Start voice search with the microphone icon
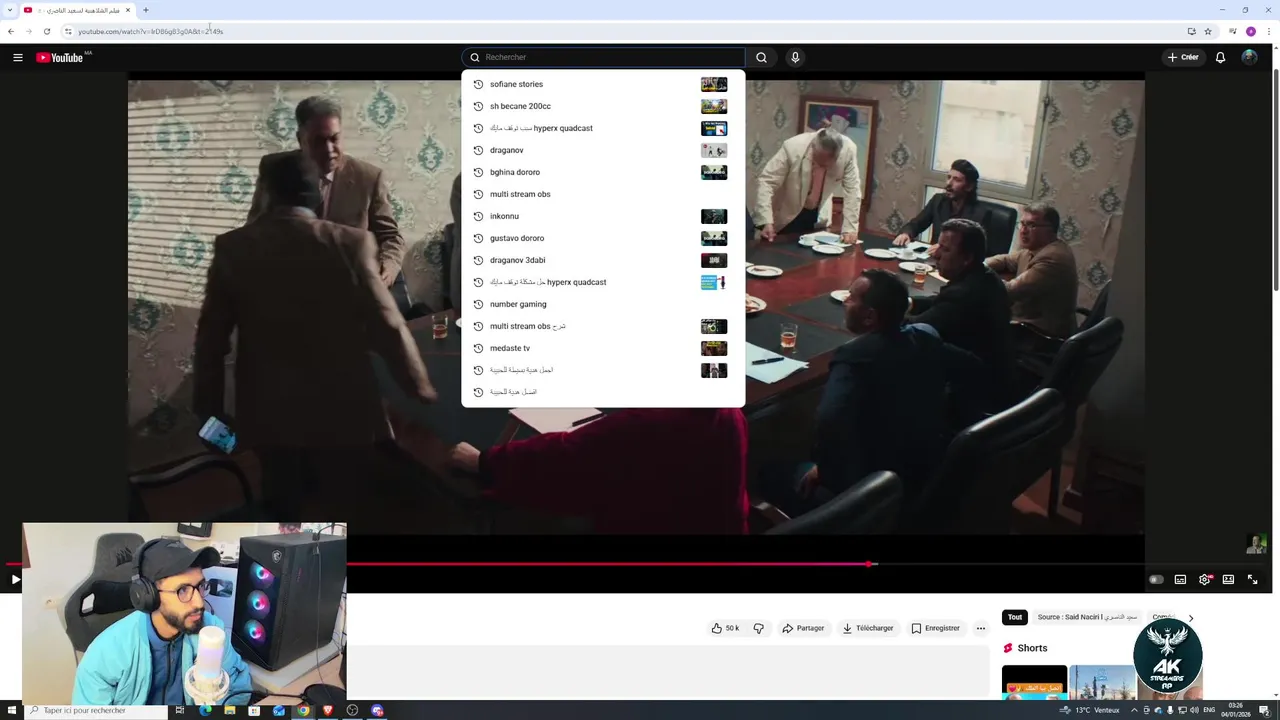 coord(795,57)
